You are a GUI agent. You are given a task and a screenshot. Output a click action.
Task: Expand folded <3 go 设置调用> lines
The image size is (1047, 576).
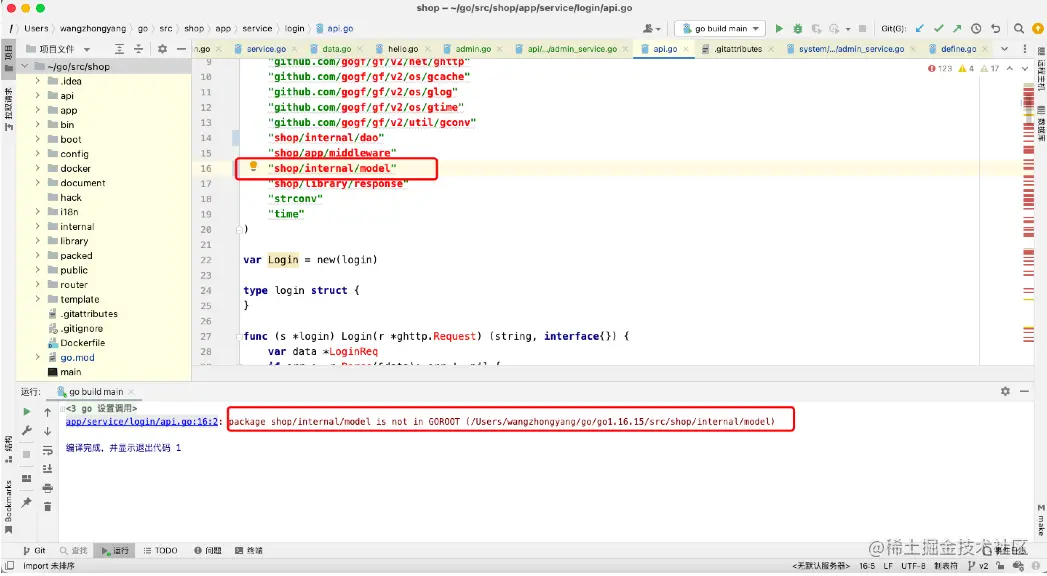(x=63, y=408)
